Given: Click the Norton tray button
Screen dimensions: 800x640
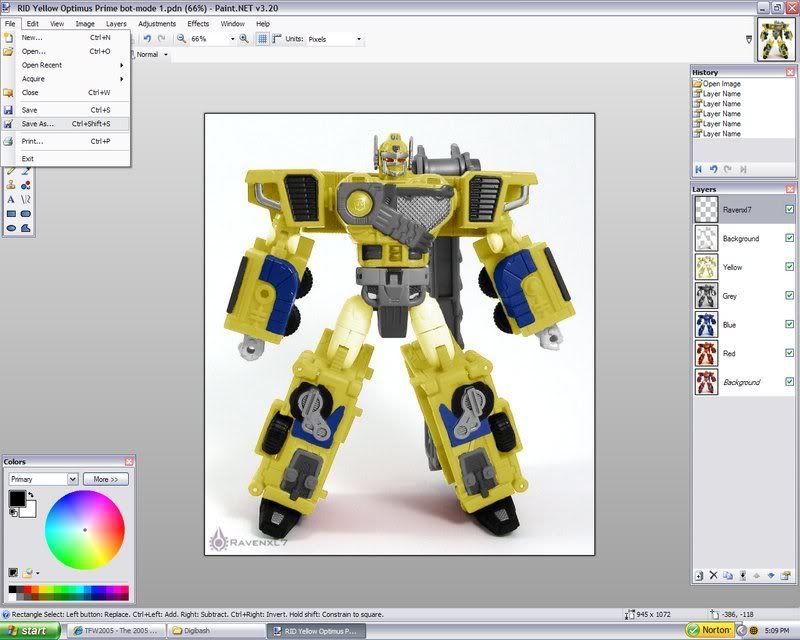Looking at the screenshot, I should pyautogui.click(x=710, y=630).
